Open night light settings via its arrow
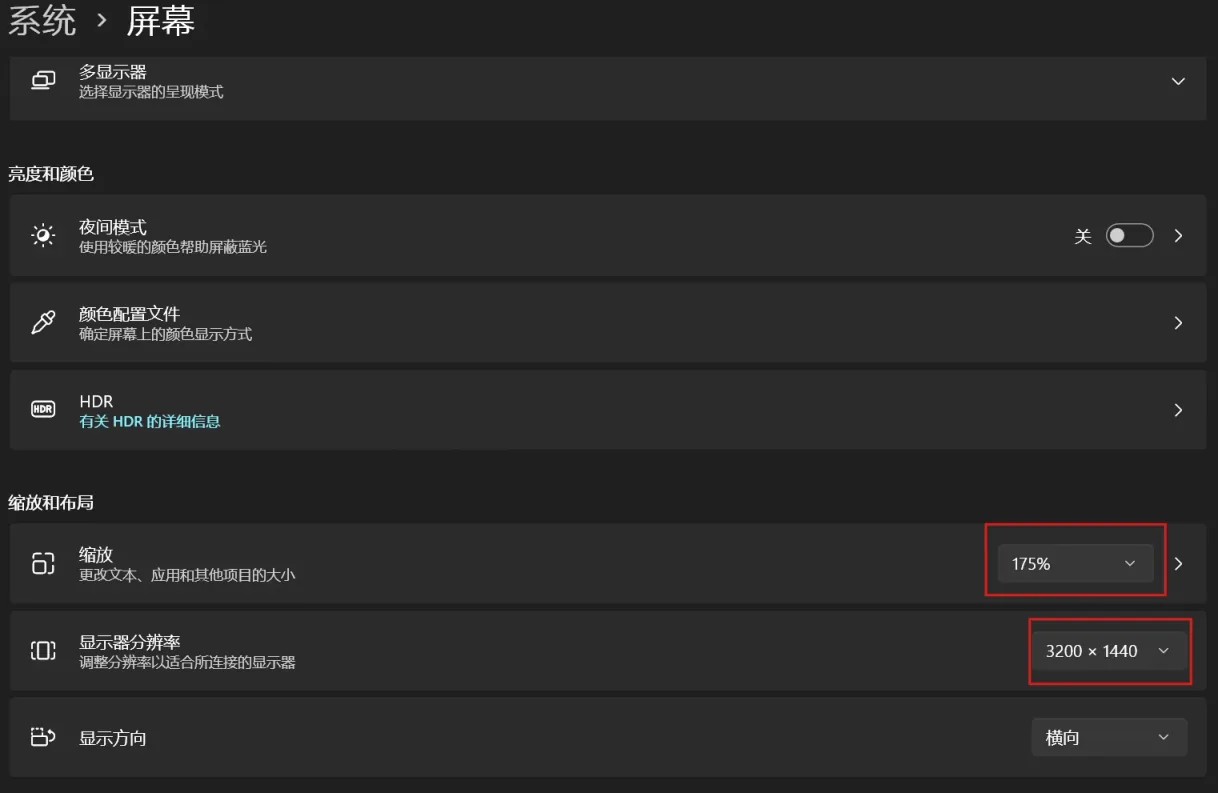The width and height of the screenshot is (1218, 793). (x=1178, y=236)
